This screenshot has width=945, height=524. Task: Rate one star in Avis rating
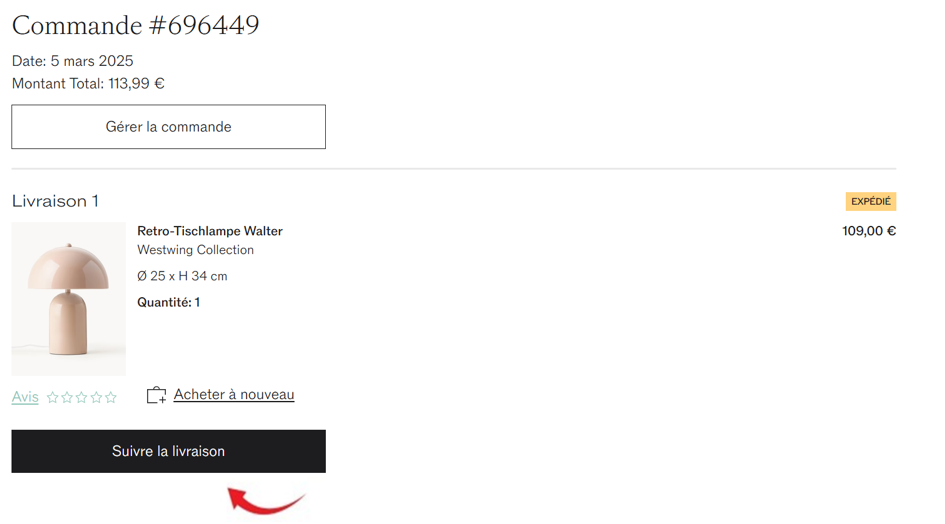point(52,397)
